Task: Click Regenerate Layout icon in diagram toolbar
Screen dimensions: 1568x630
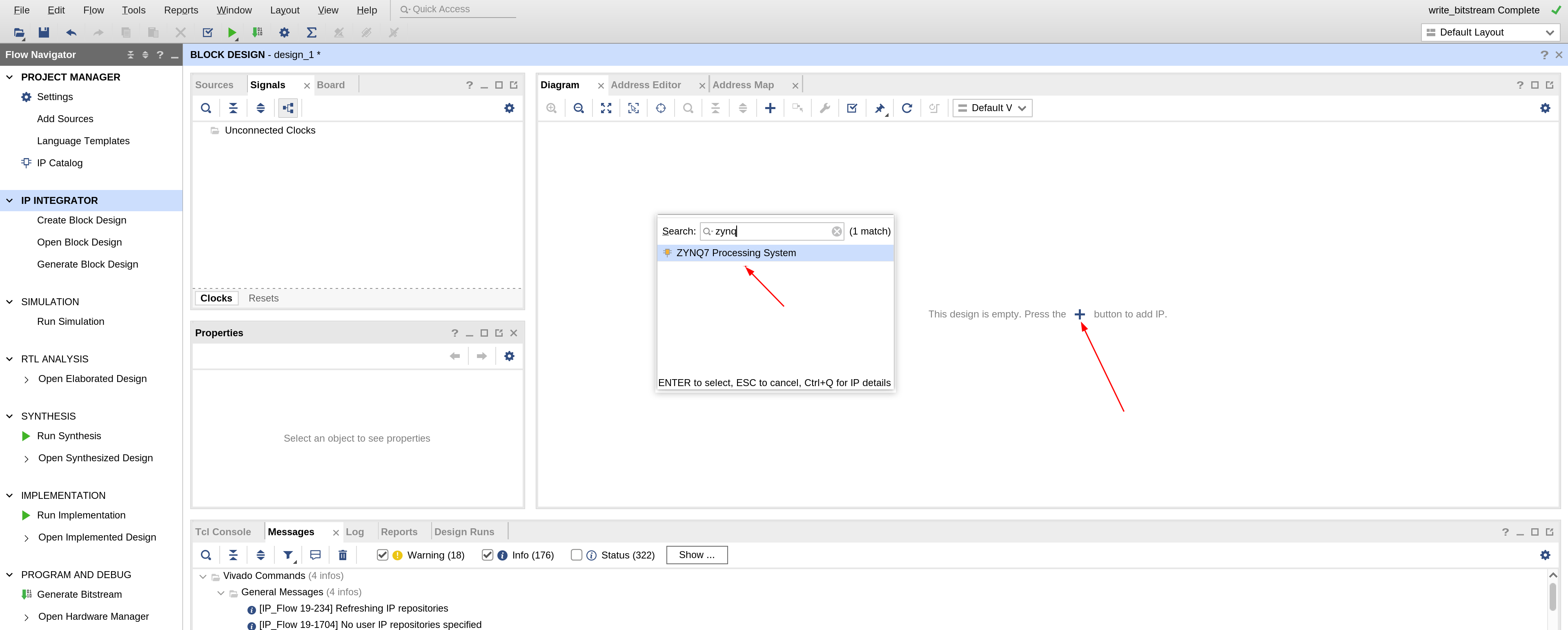Action: (x=906, y=108)
